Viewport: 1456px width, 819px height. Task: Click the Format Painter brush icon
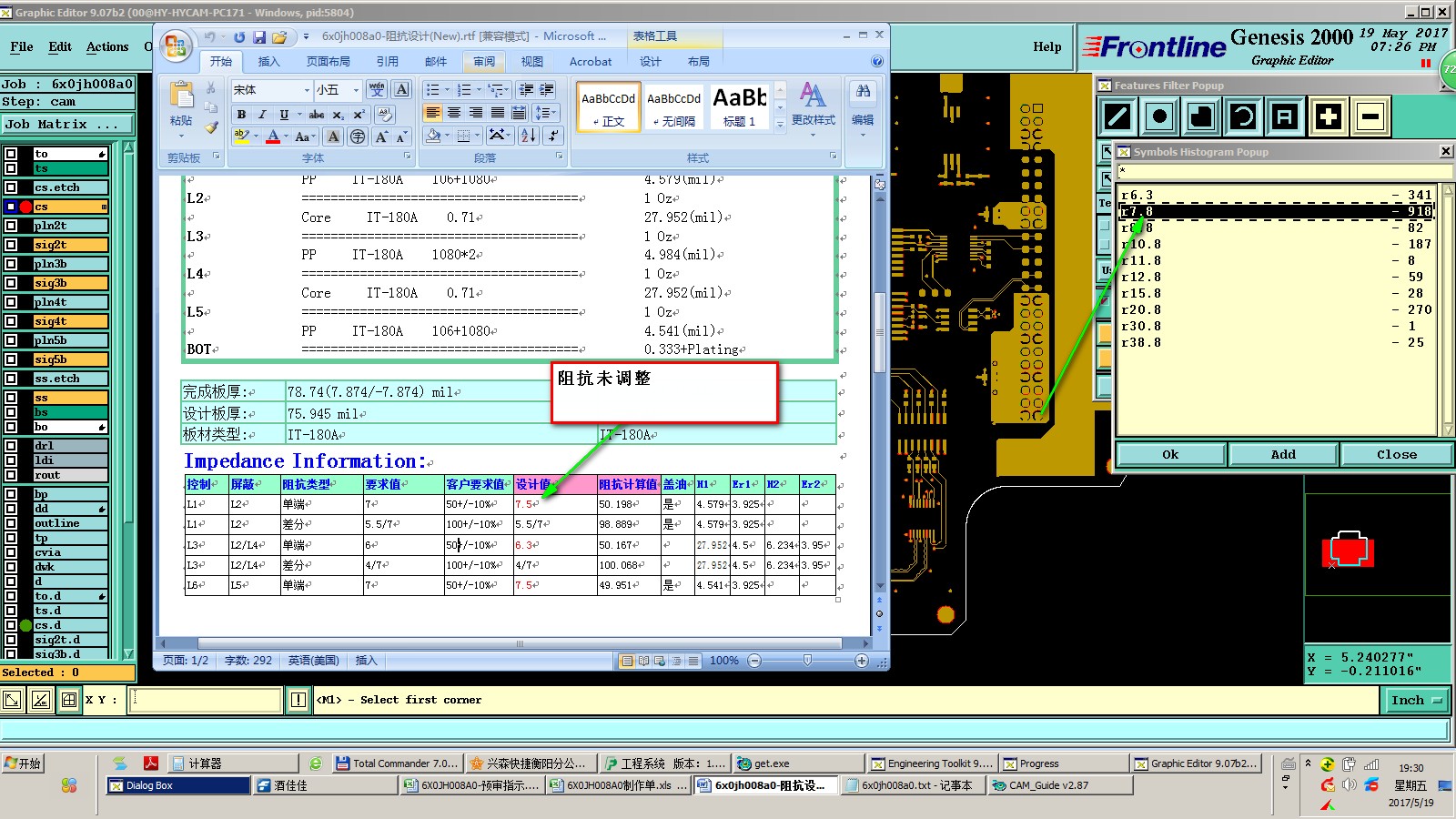[x=211, y=128]
